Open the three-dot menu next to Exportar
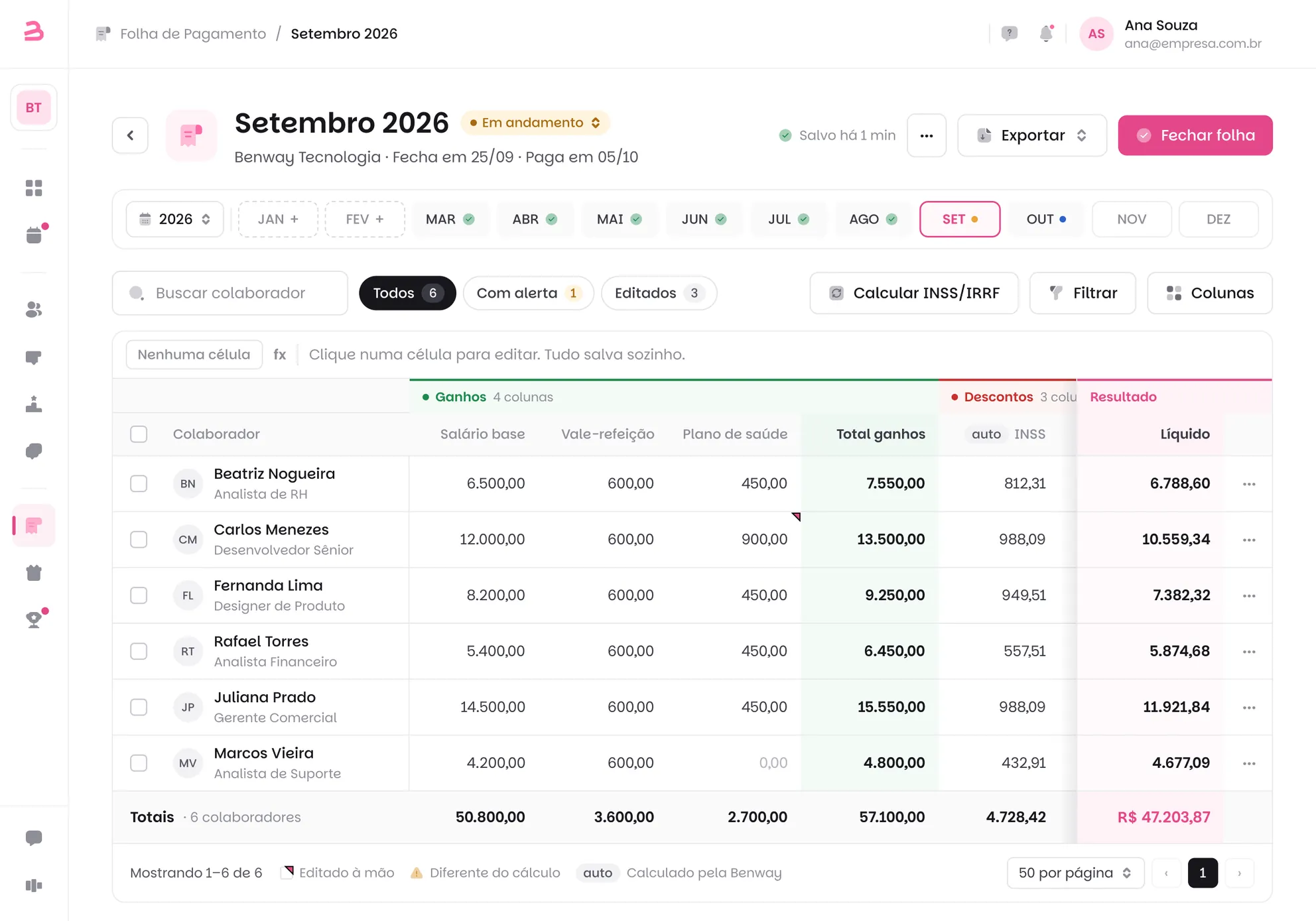This screenshot has width=1316, height=921. [x=927, y=135]
